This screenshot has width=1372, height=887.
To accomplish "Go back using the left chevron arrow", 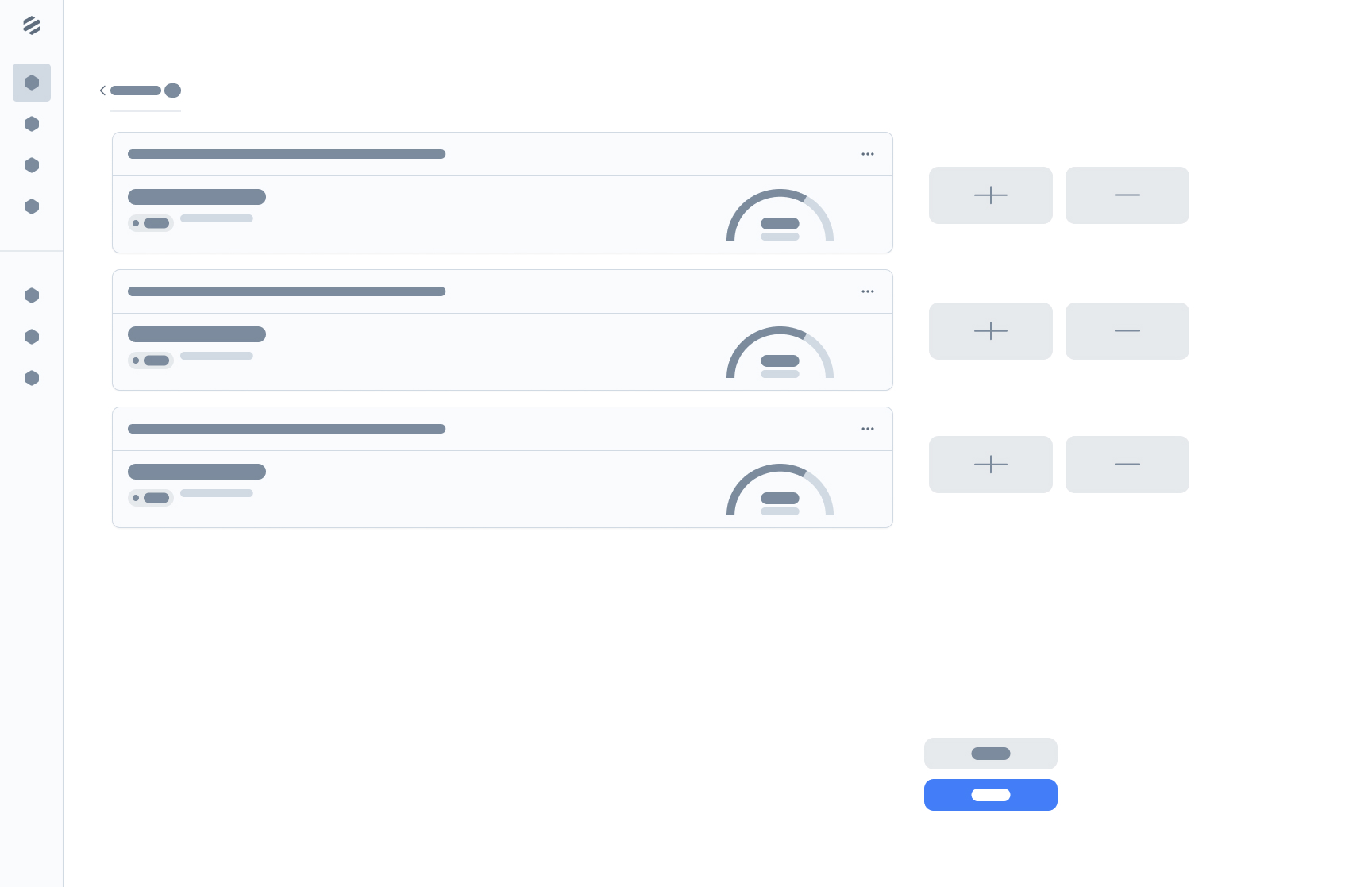I will coord(102,91).
